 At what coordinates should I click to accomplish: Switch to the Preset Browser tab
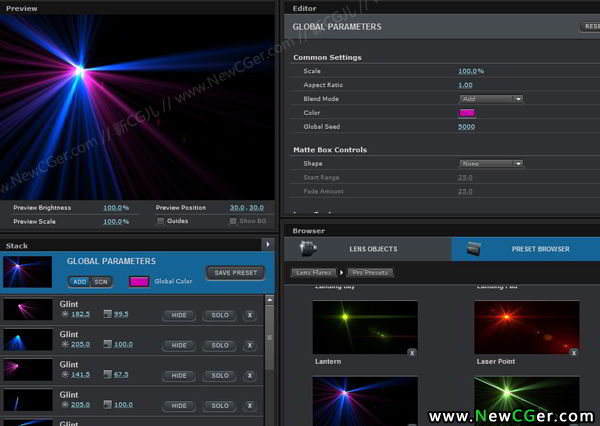(x=526, y=249)
